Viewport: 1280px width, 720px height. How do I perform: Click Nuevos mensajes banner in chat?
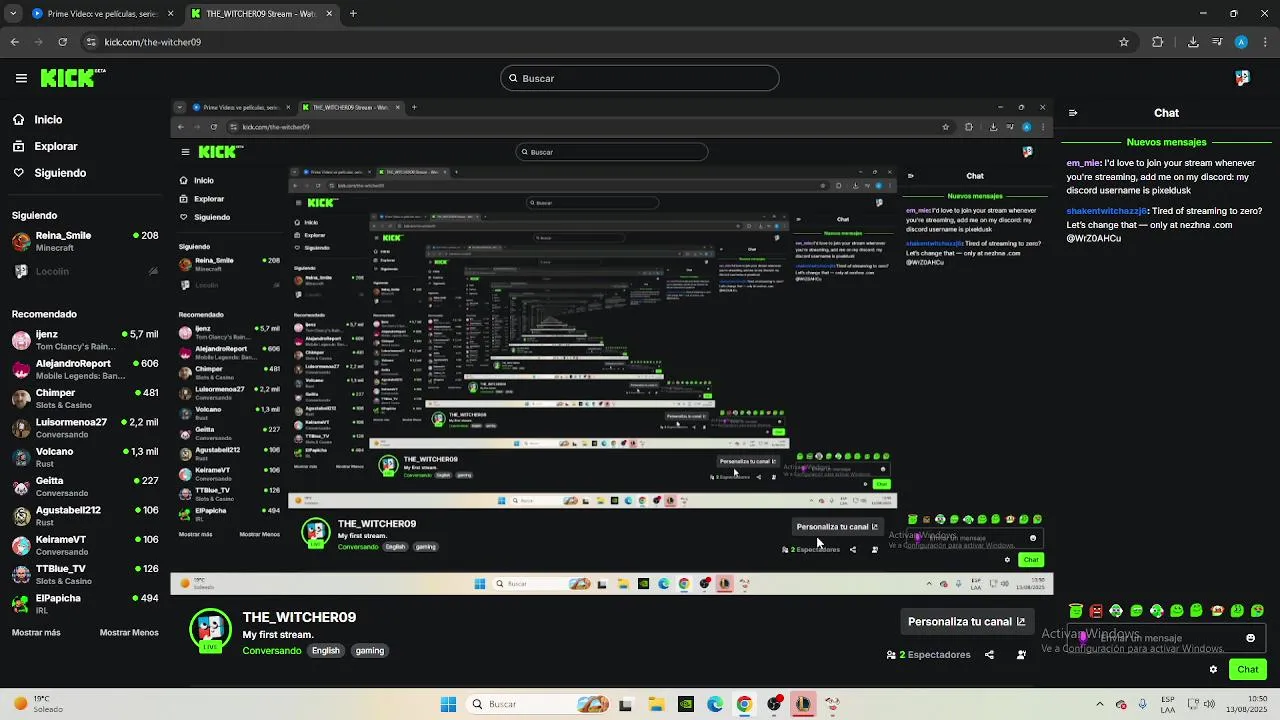point(1167,143)
